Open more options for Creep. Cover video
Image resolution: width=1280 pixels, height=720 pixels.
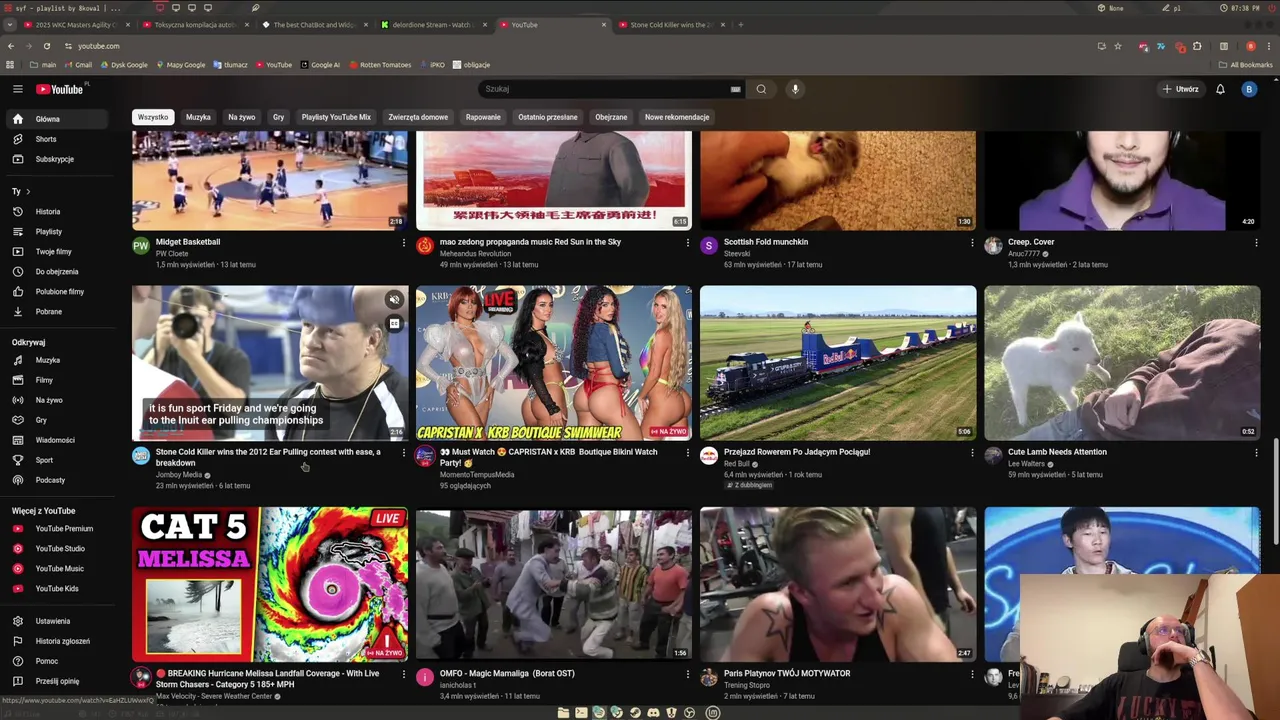click(1256, 242)
